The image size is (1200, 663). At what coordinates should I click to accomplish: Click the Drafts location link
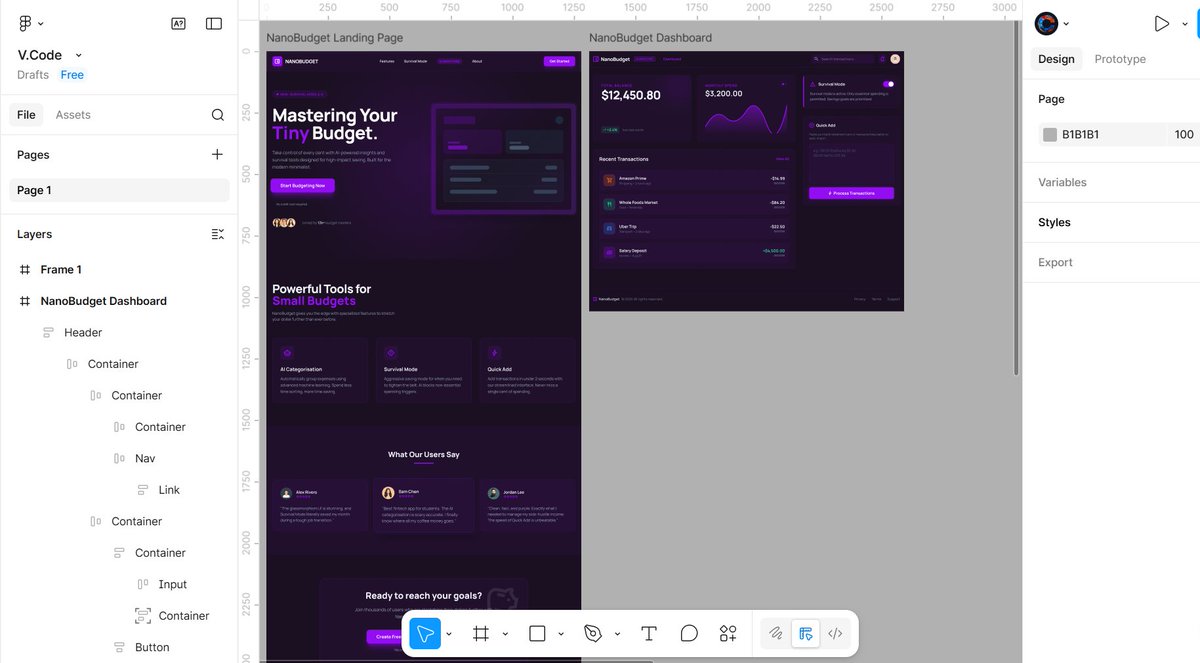tap(33, 75)
